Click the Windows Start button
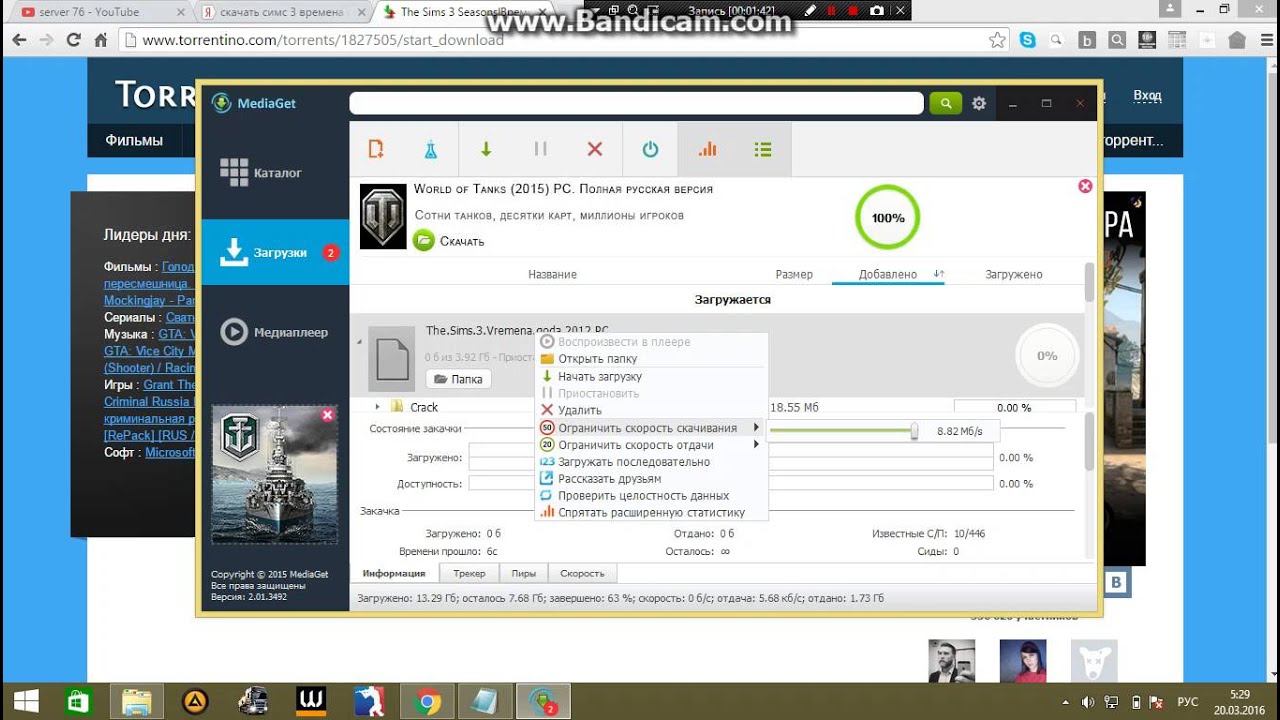 (25, 702)
